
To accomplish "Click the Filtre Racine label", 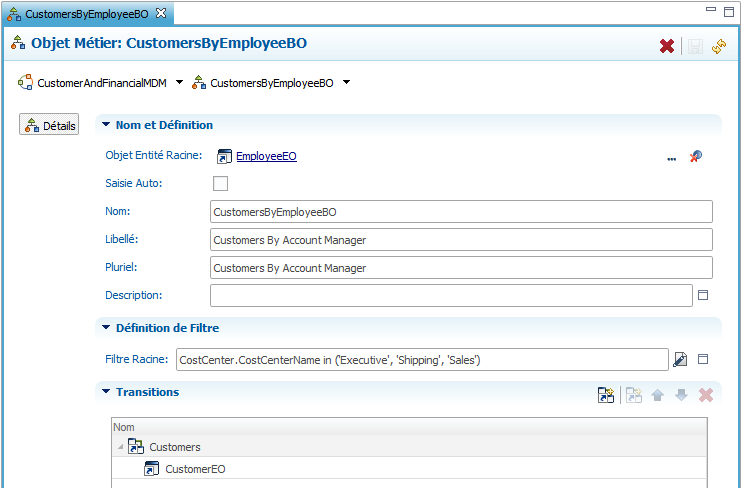I will [136, 359].
